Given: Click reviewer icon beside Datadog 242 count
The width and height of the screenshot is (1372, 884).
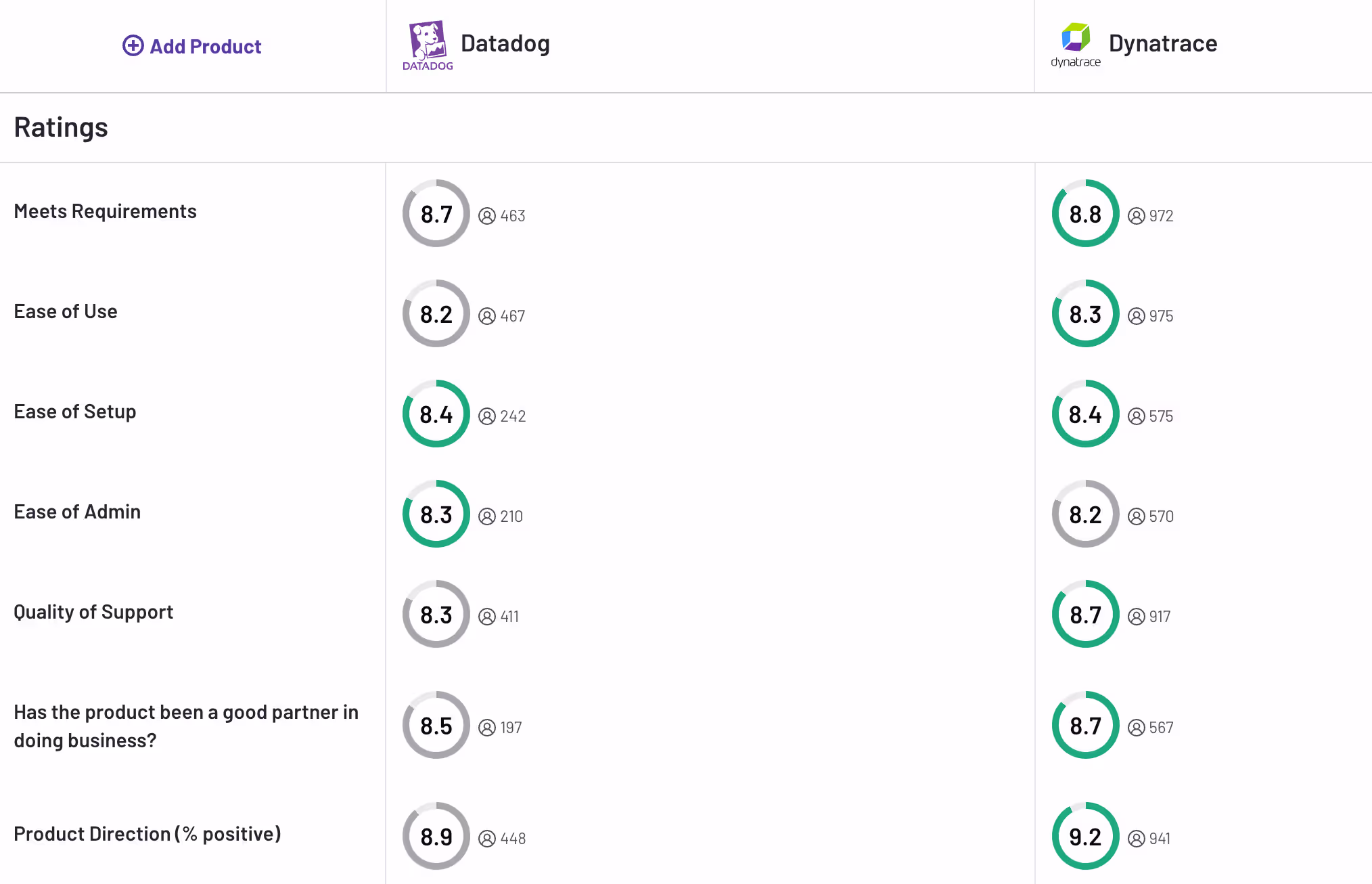Looking at the screenshot, I should 487,416.
